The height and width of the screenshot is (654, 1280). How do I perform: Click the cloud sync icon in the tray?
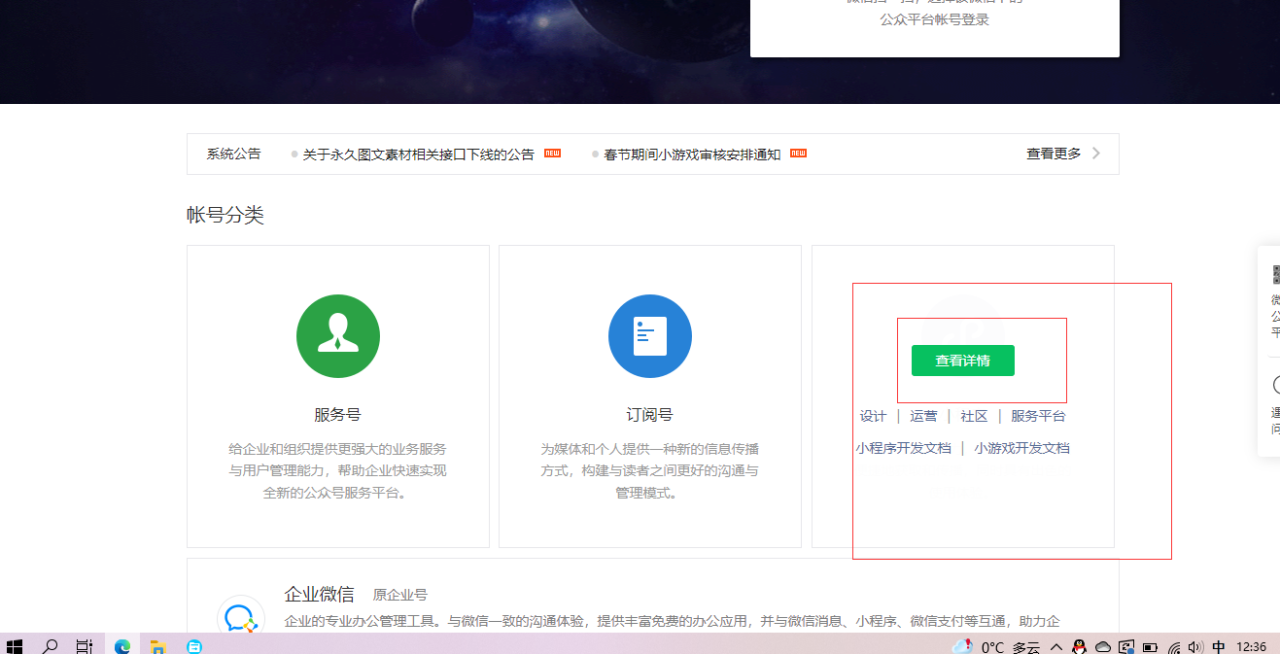(x=1103, y=646)
